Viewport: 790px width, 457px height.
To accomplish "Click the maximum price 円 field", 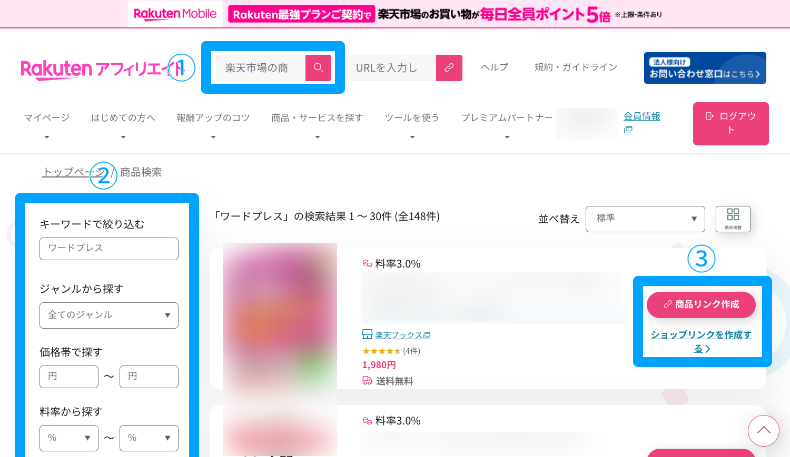I will [x=149, y=376].
